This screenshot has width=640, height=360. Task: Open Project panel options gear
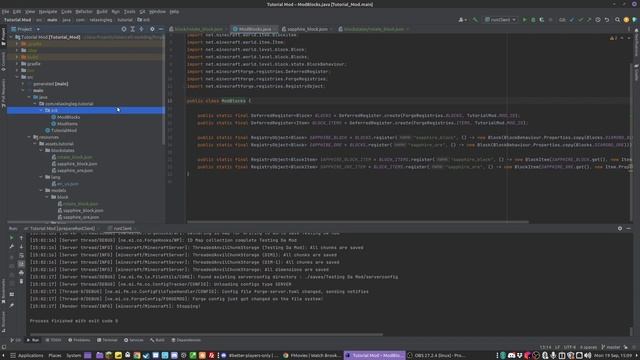152,29
